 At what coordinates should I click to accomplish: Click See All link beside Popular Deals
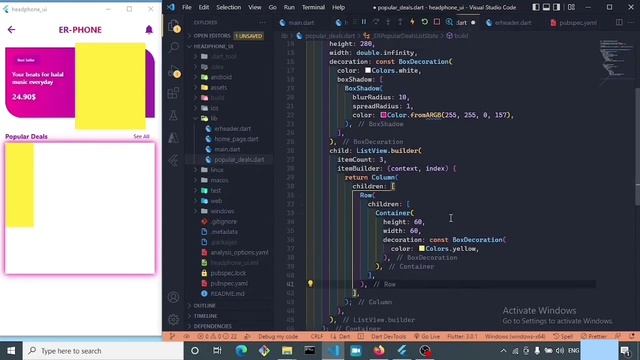coord(141,136)
